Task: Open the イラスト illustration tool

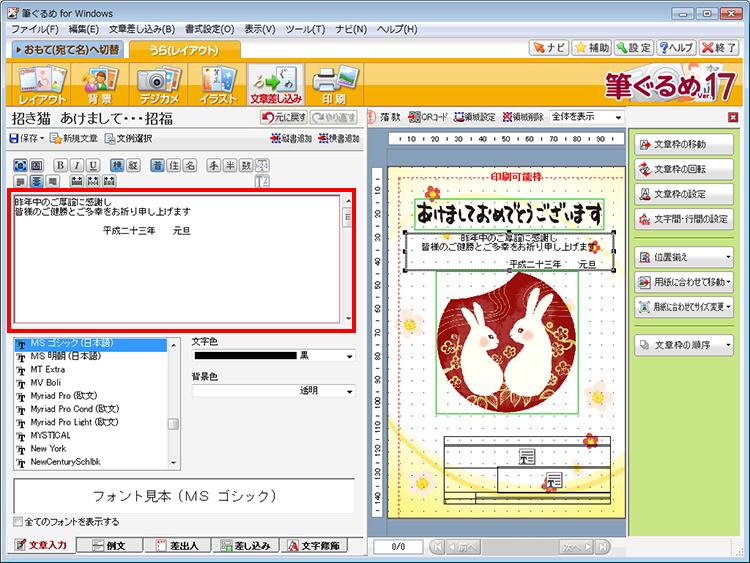Action: click(x=218, y=85)
